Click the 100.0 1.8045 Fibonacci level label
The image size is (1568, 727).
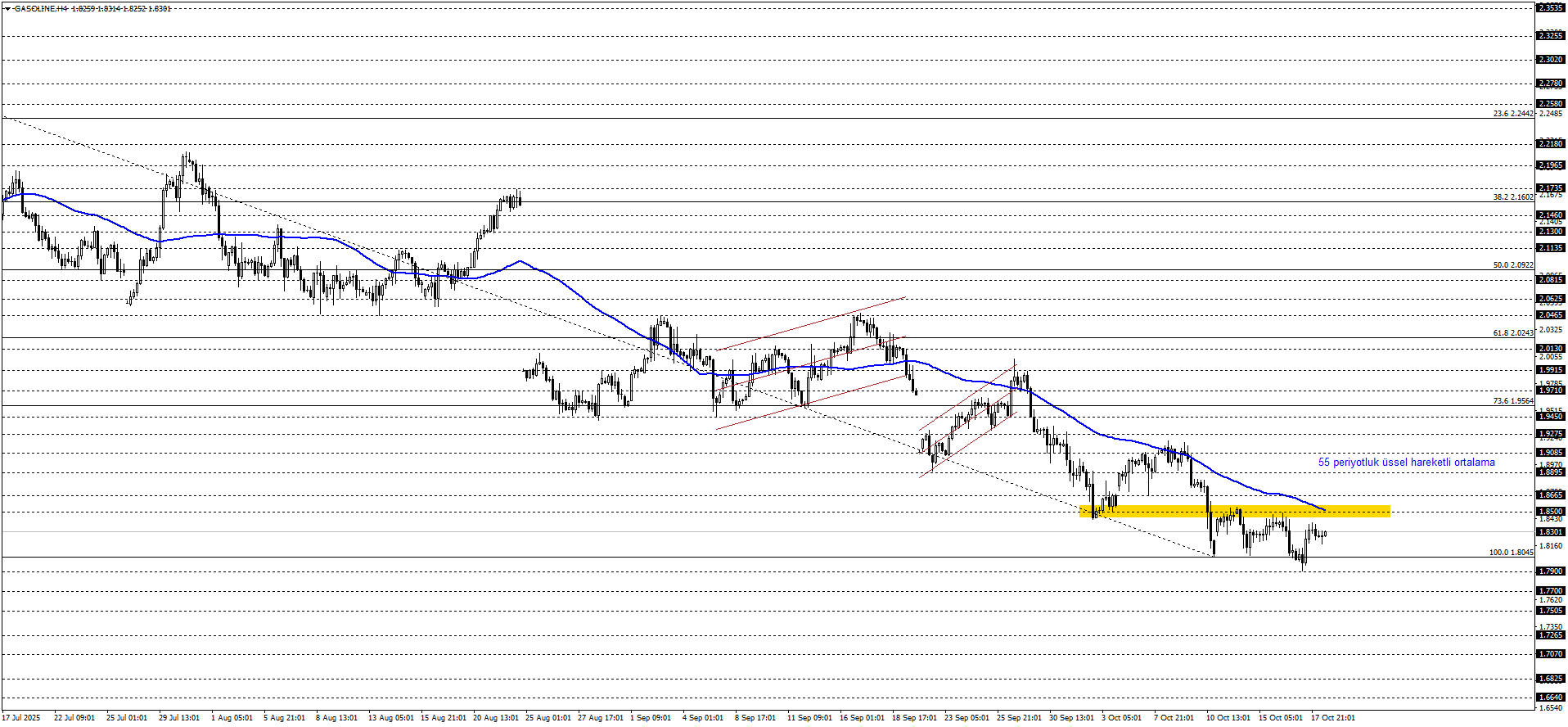[x=1511, y=553]
